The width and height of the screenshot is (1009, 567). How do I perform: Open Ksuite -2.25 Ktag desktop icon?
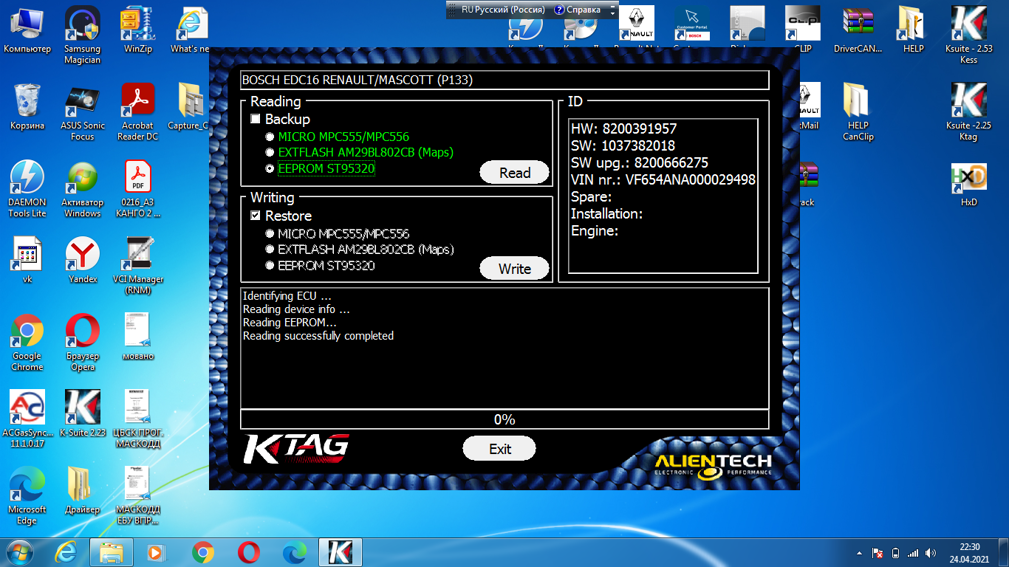(968, 112)
